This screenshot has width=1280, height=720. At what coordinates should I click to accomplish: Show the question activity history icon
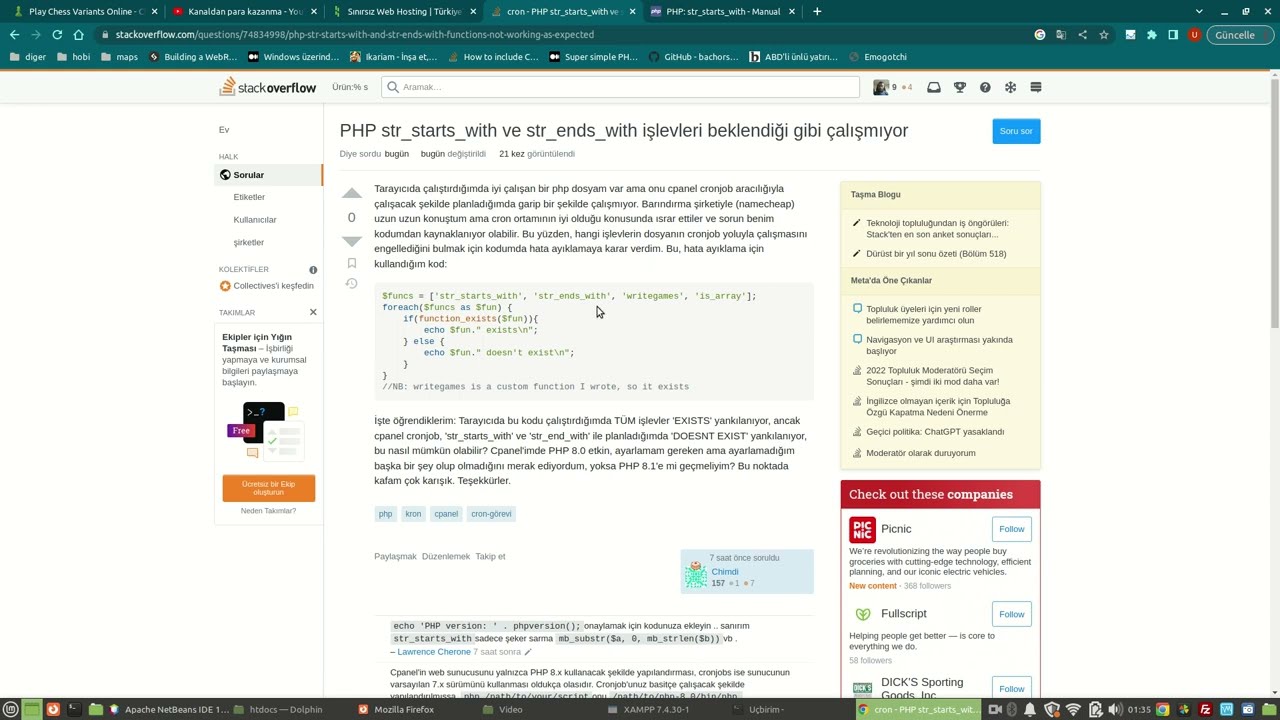pos(351,284)
